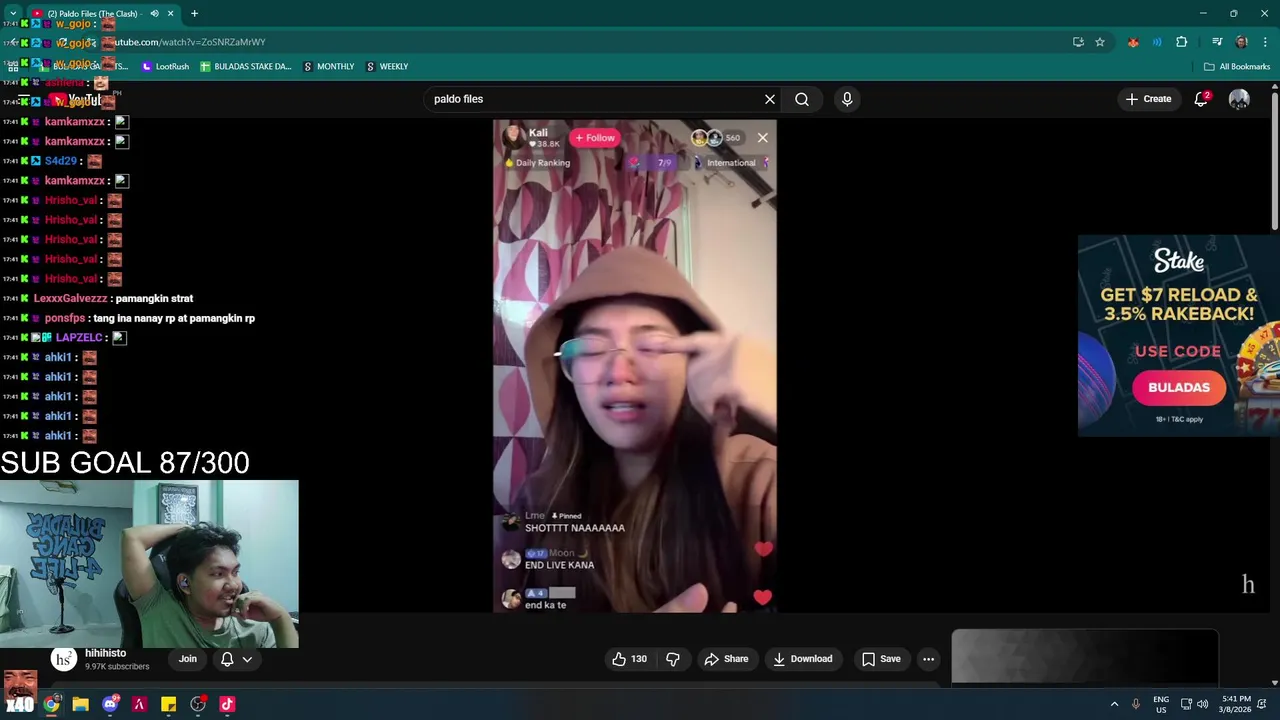The image size is (1280, 720).
Task: Open the volume speaker tray icon
Action: 1203,704
